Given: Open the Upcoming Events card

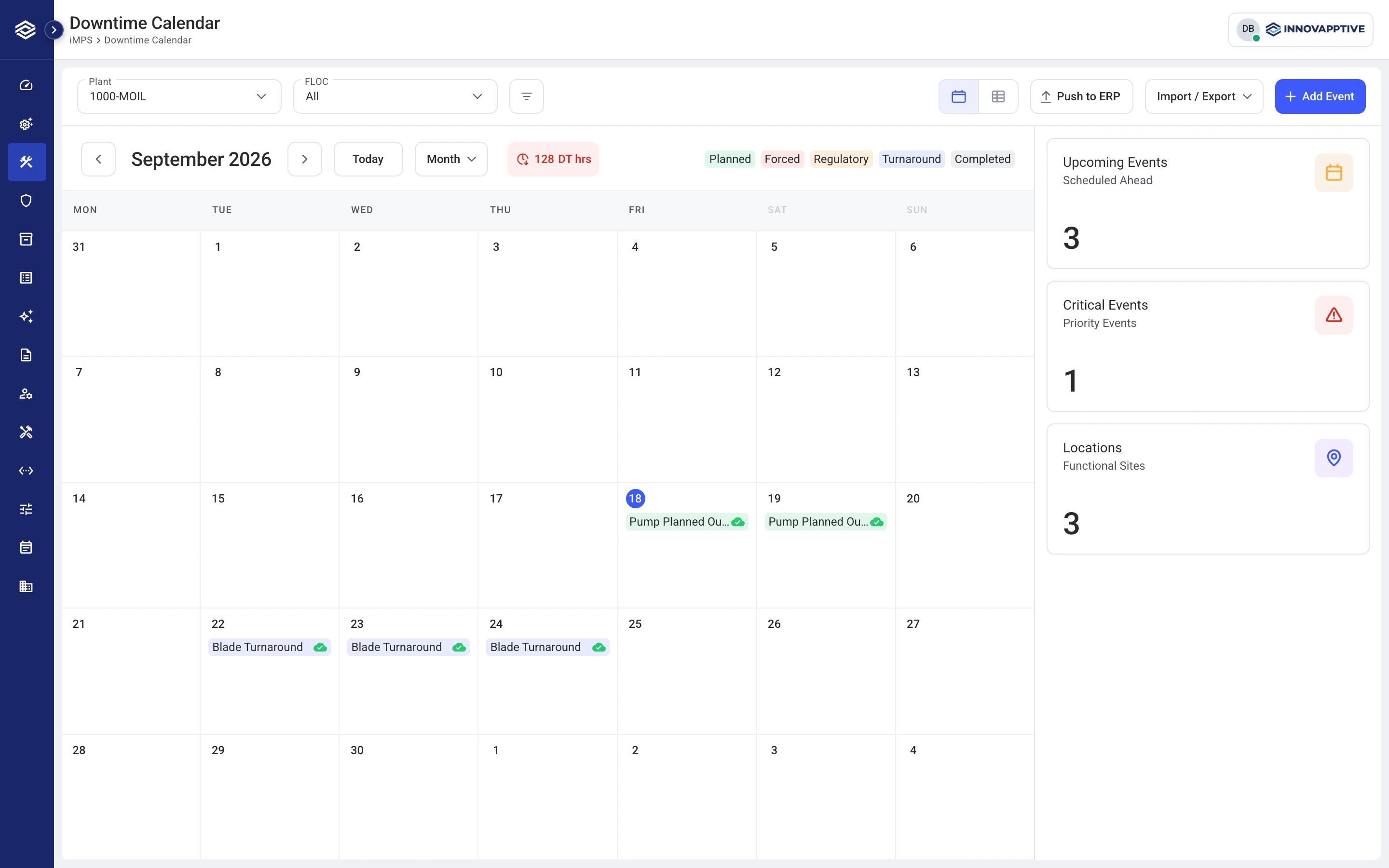Looking at the screenshot, I should 1208,203.
